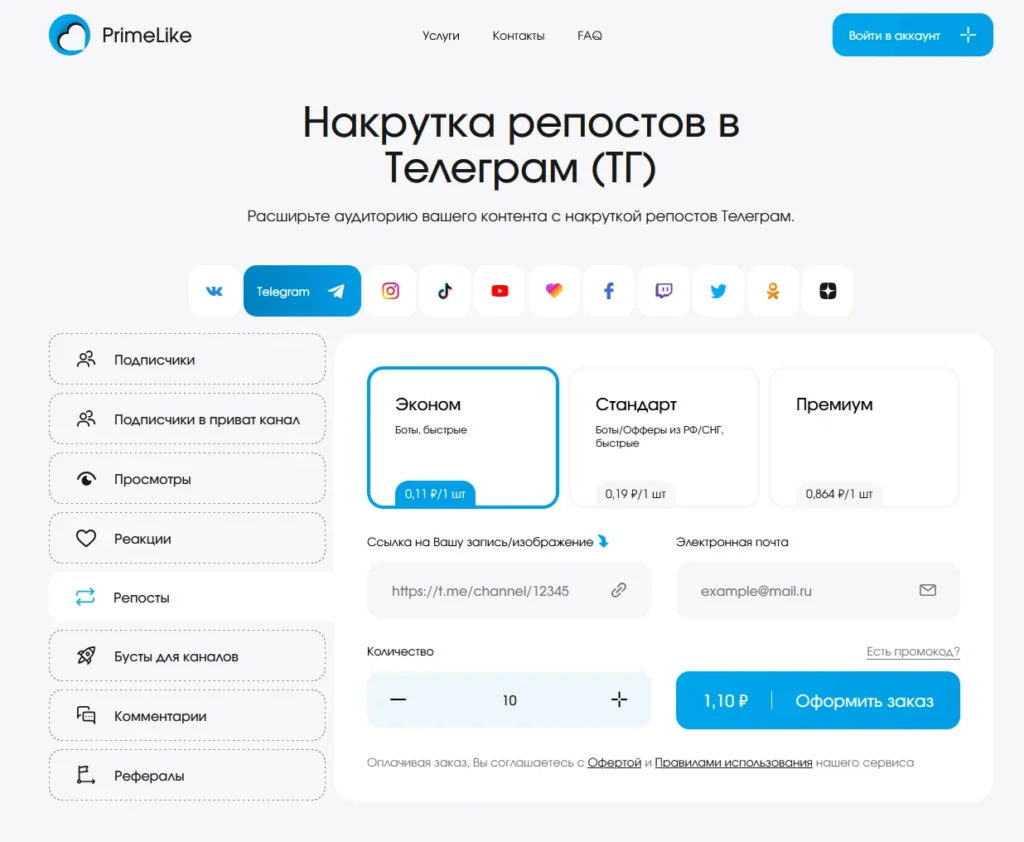Select the YouTube icon
Screen dimensions: 1024x842
coord(500,291)
